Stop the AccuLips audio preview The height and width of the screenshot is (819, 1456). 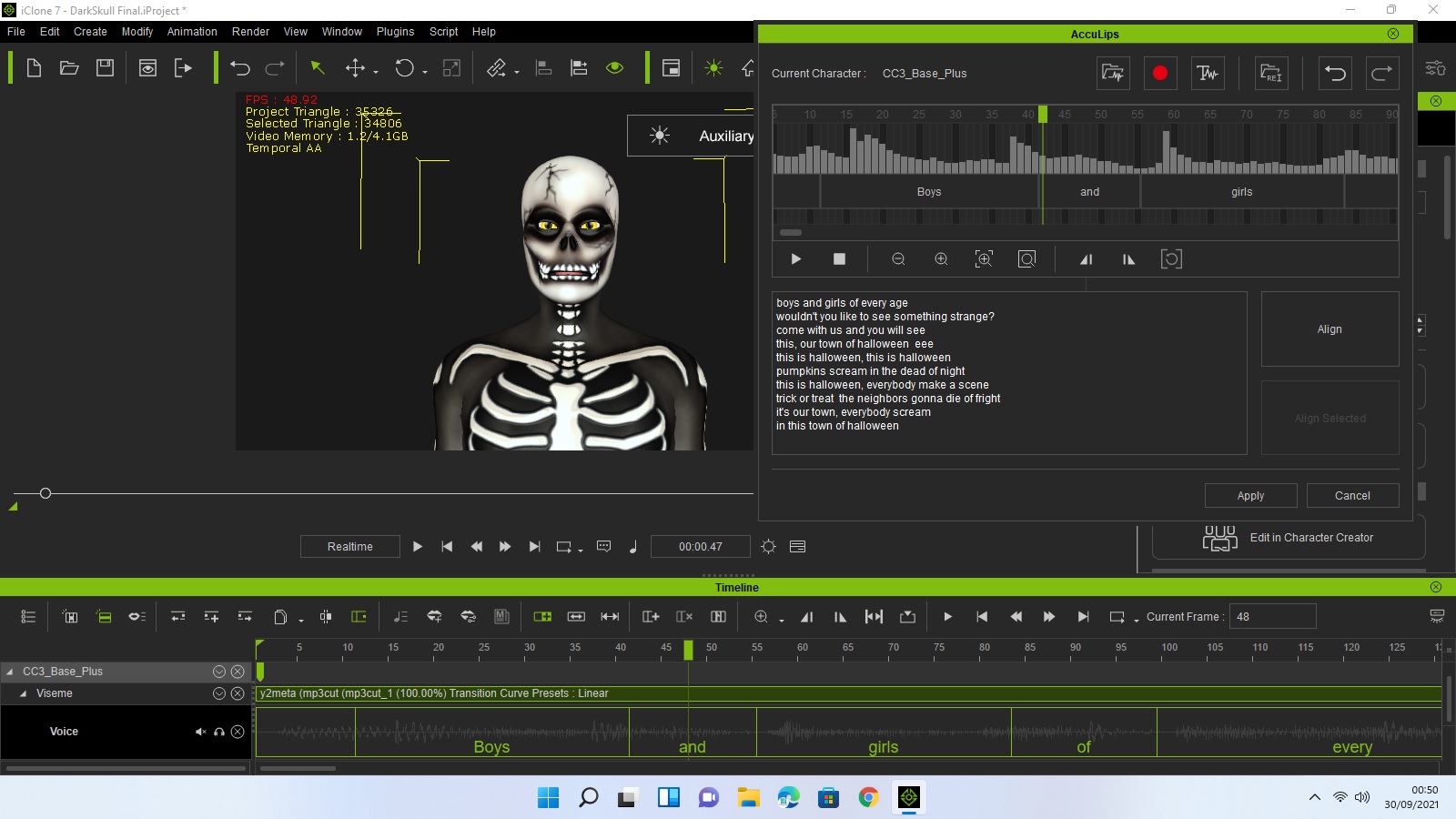click(x=839, y=259)
